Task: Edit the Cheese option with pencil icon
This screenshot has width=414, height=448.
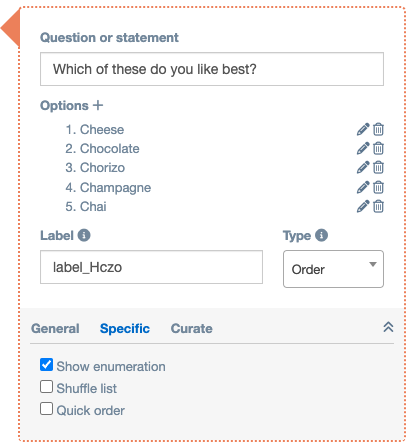Action: (x=363, y=129)
